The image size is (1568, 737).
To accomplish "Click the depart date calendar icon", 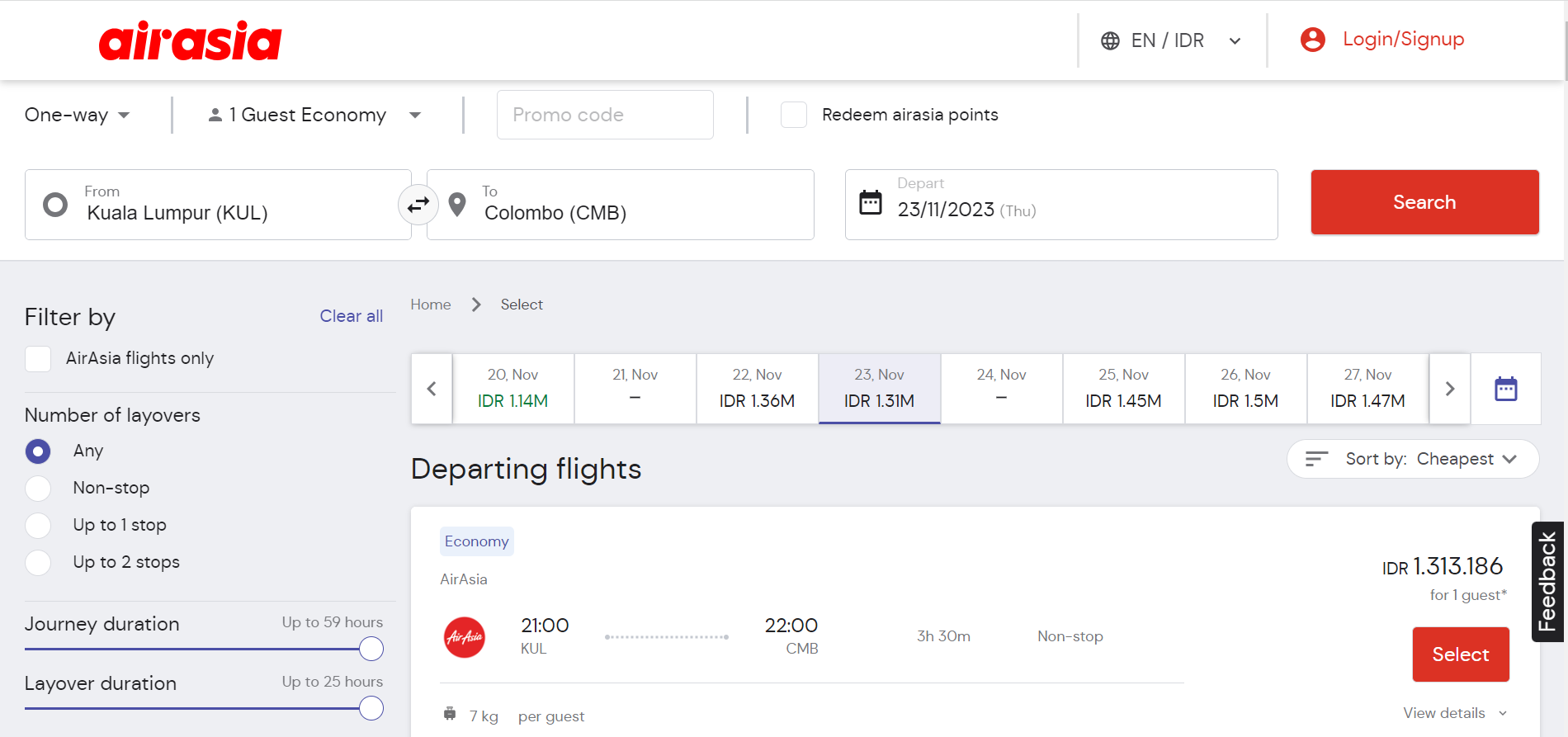I will tap(871, 202).
